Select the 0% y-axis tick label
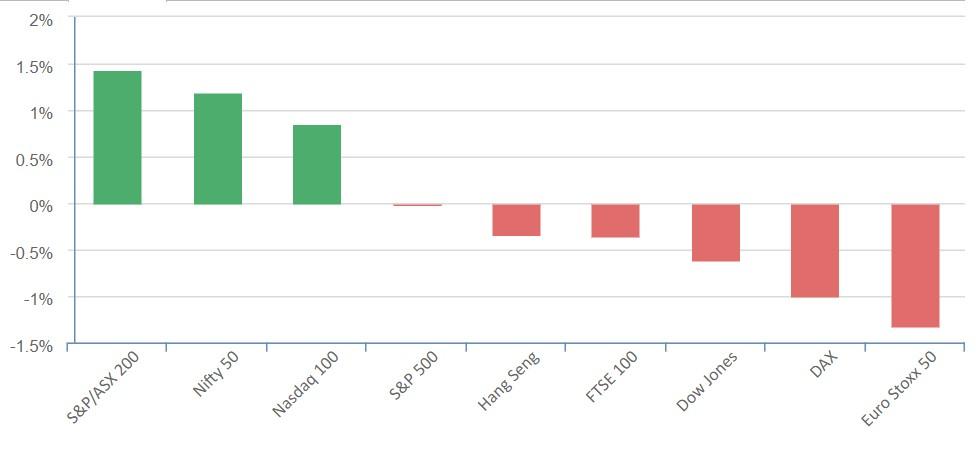The image size is (979, 465). coord(41,205)
